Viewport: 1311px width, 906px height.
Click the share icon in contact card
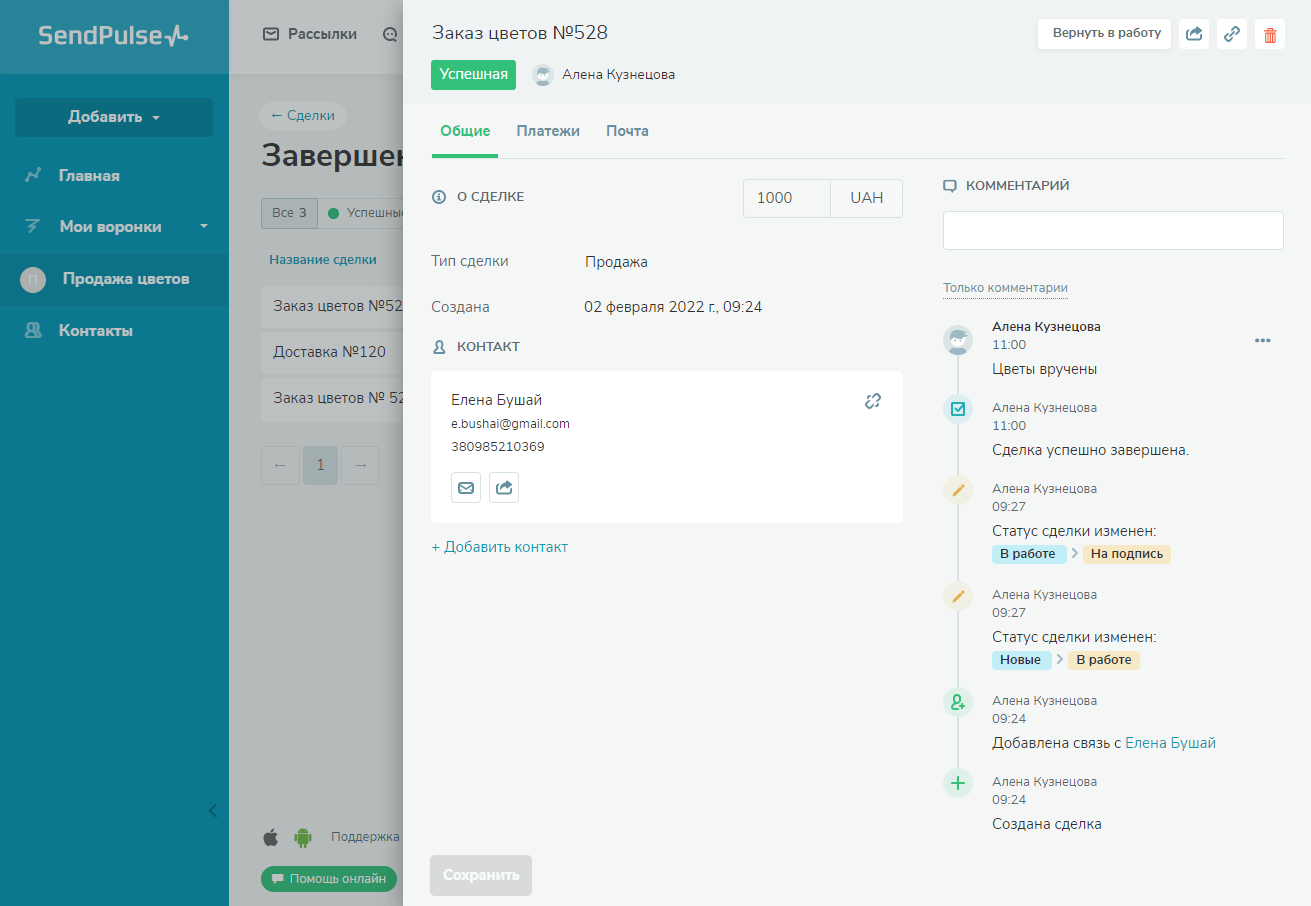click(504, 488)
